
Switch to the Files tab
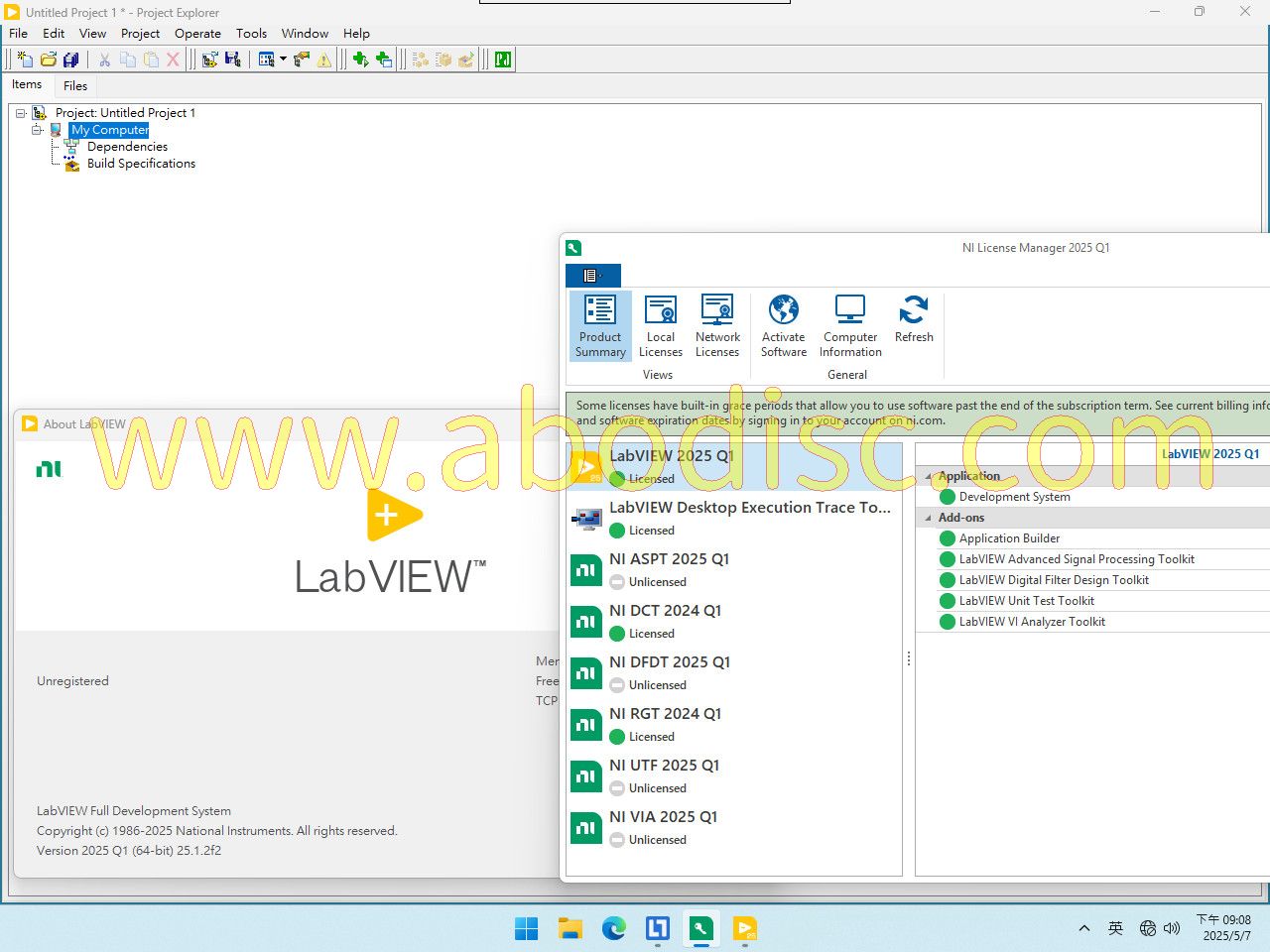pyautogui.click(x=75, y=85)
